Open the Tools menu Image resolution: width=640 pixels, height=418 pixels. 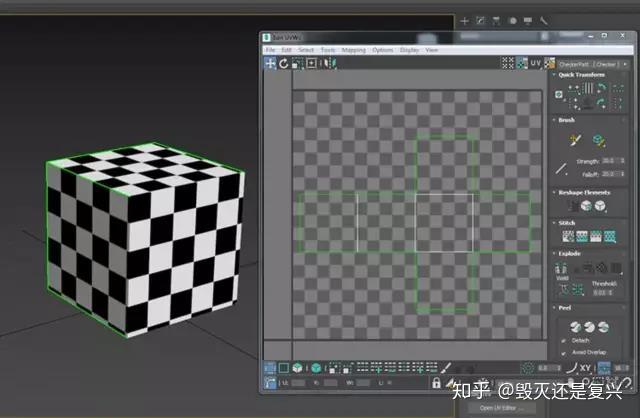pyautogui.click(x=327, y=50)
